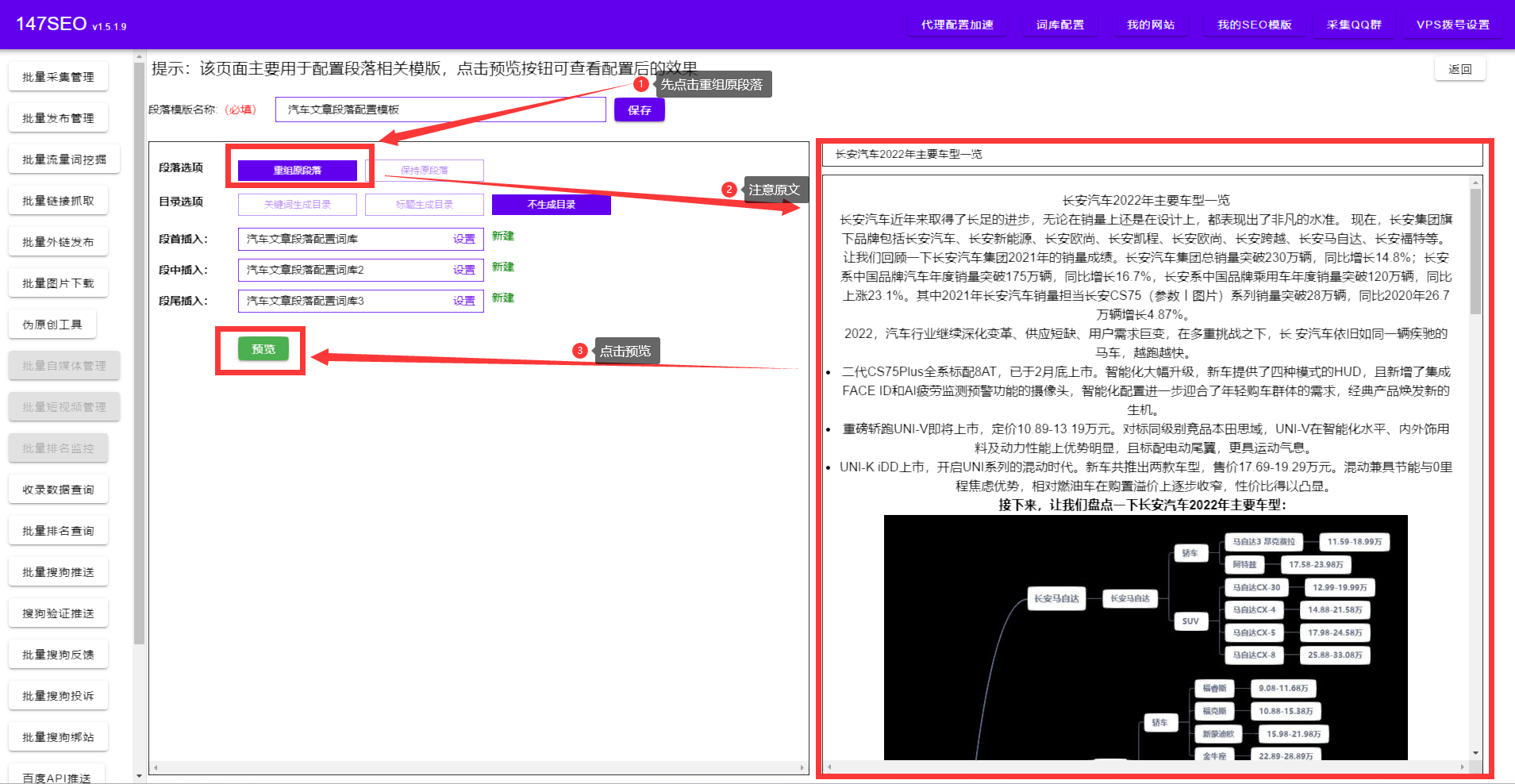Open 词库配置 in top bar

point(1059,25)
